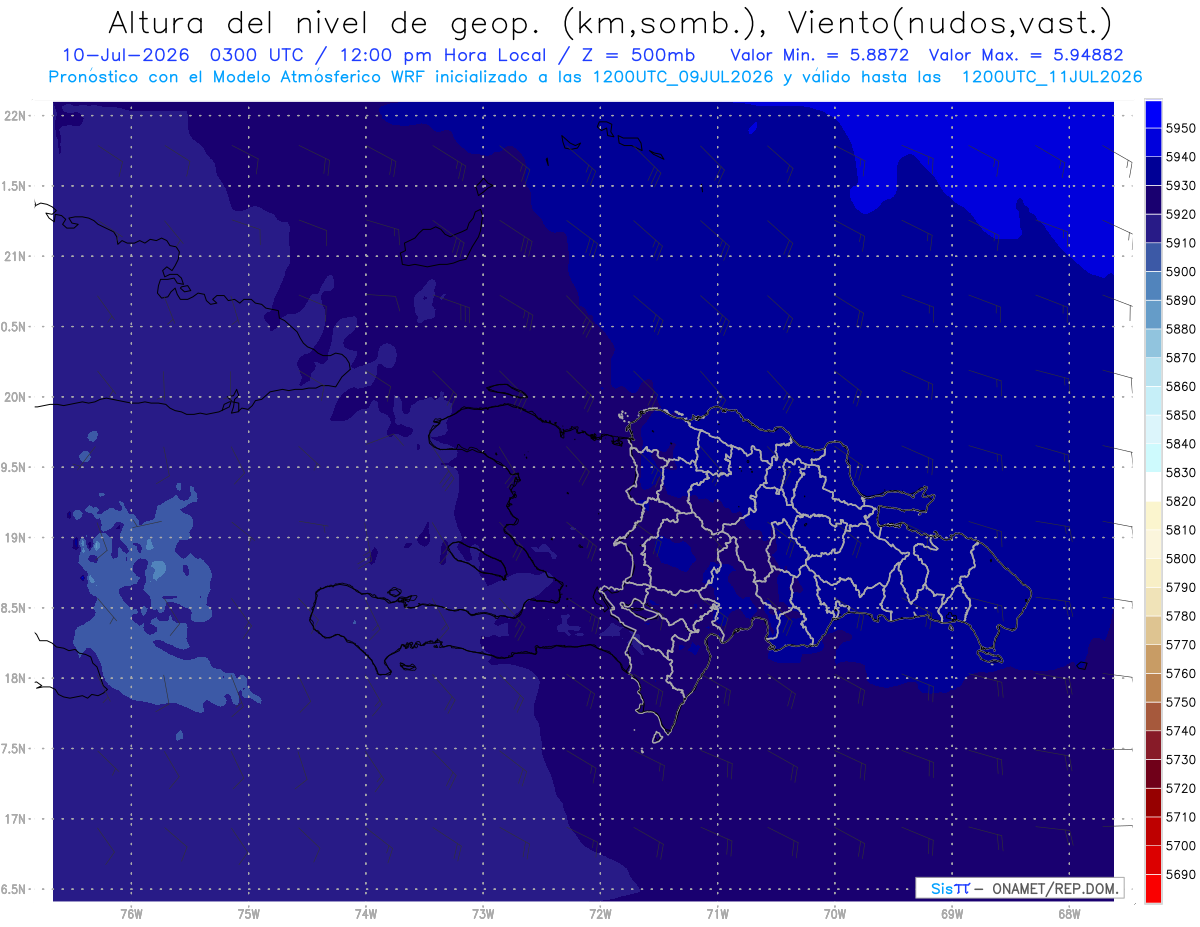Viewport: 1200px width, 927px height.
Task: Click the '5690' legend value
Action: tap(1181, 874)
